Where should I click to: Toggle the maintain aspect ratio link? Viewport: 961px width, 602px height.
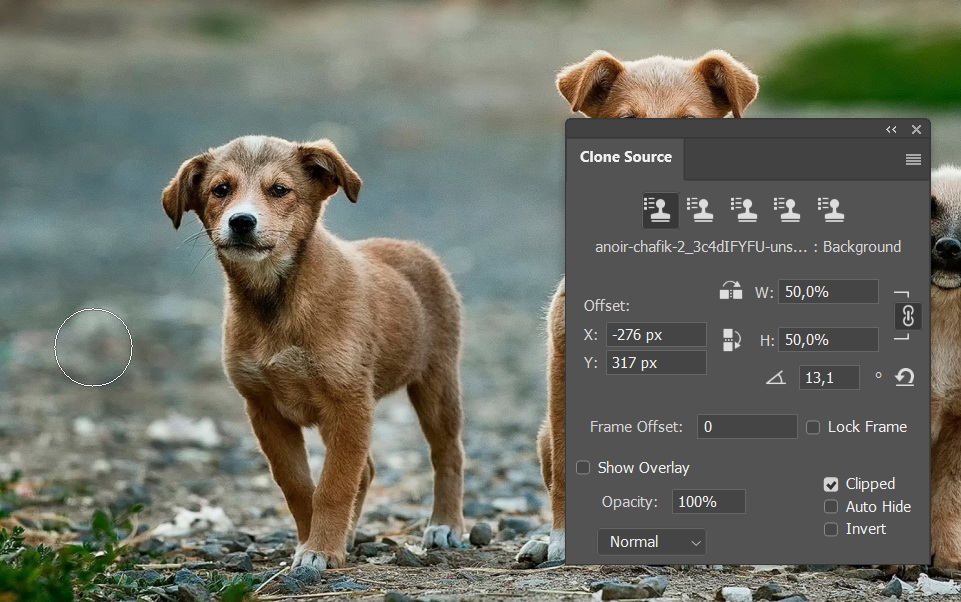(907, 316)
